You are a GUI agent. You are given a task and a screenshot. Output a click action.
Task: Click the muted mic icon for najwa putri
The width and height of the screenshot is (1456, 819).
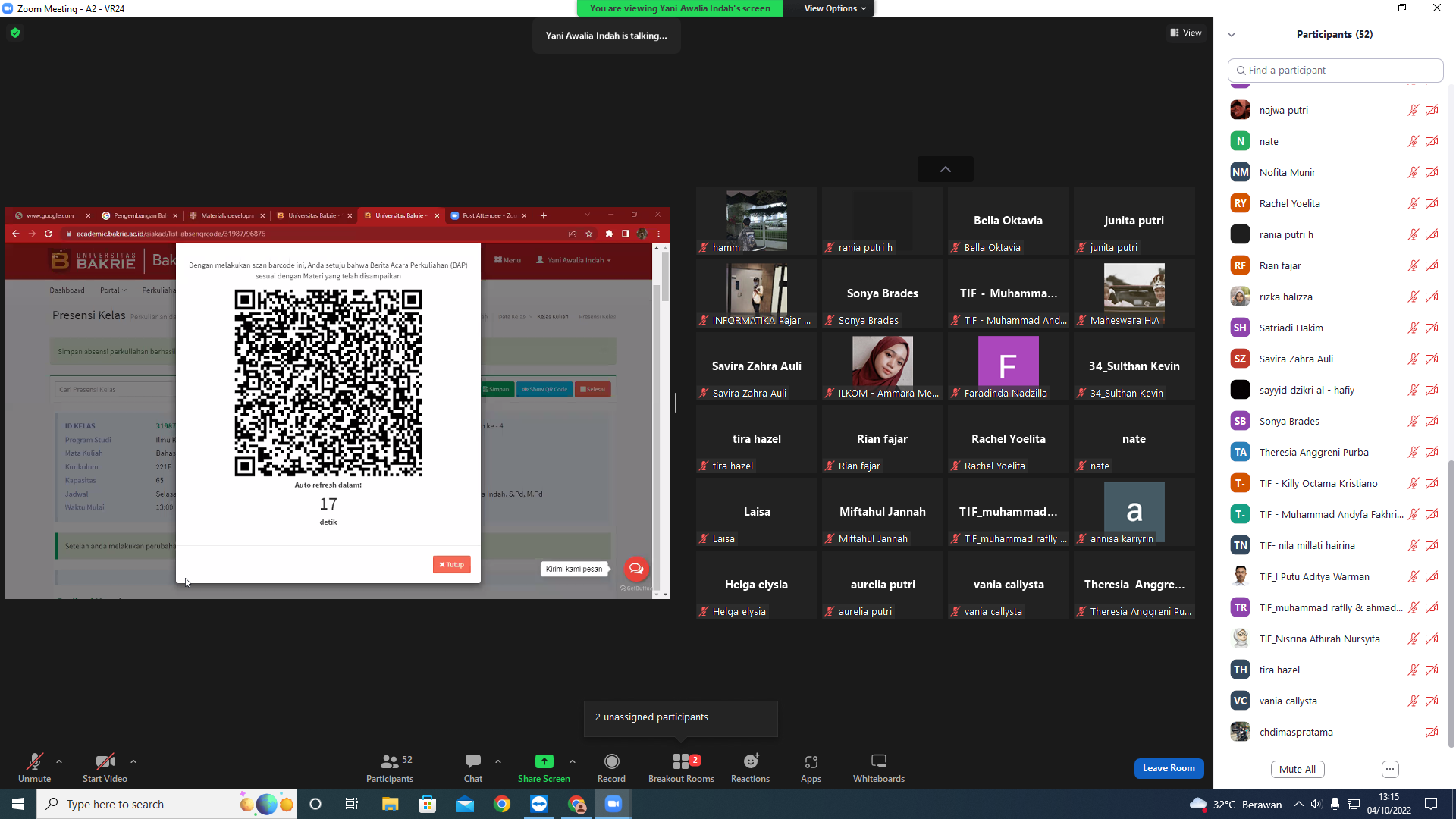point(1413,110)
